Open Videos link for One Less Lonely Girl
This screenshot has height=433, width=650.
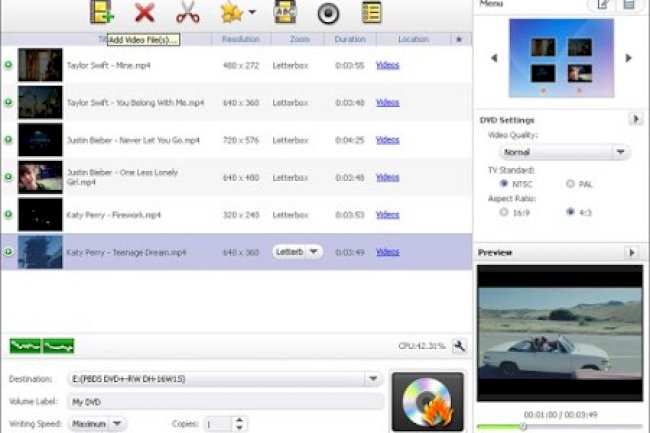tap(388, 177)
